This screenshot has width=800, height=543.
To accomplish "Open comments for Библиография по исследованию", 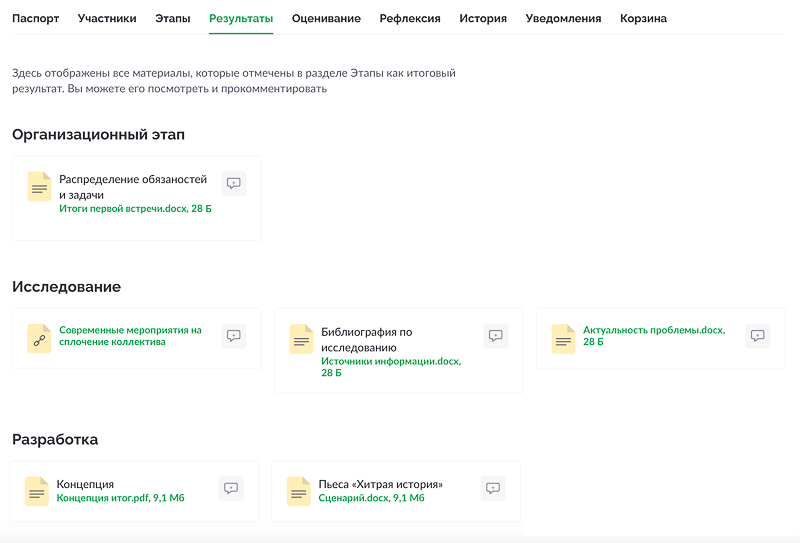I will (495, 336).
